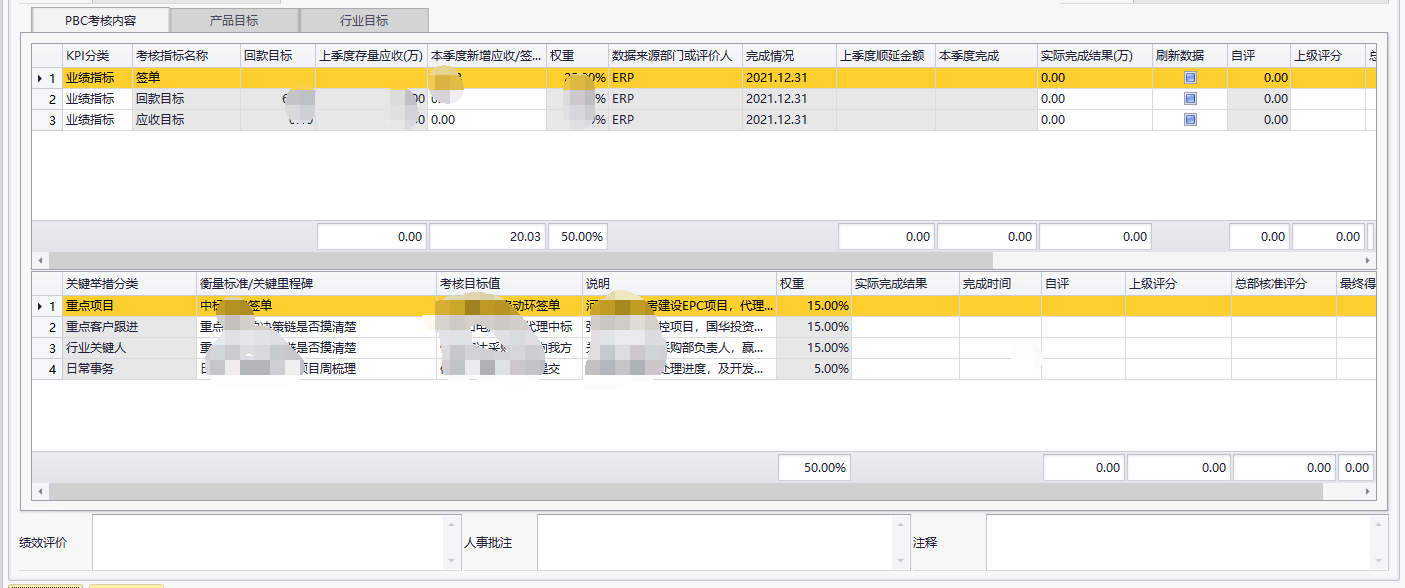Switch to the 产品目标 tab
1405x588 pixels.
pyautogui.click(x=234, y=20)
